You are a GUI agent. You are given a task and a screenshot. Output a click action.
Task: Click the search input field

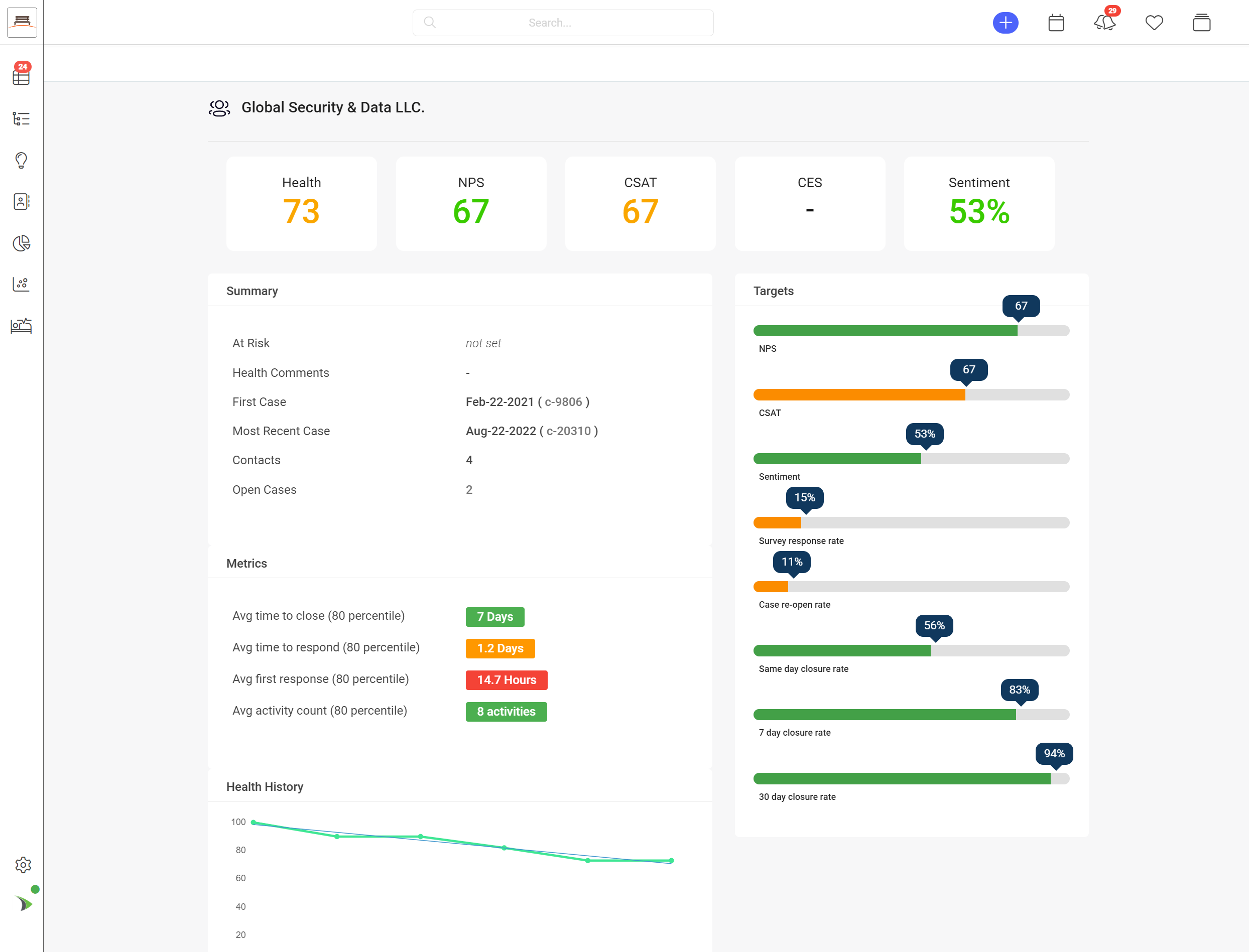(x=562, y=23)
